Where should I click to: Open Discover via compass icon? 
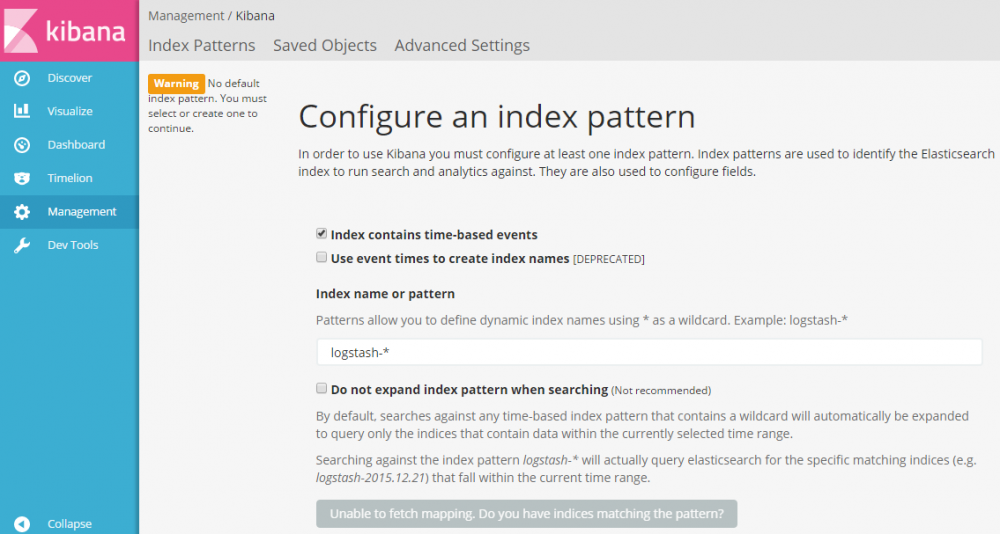[22, 78]
